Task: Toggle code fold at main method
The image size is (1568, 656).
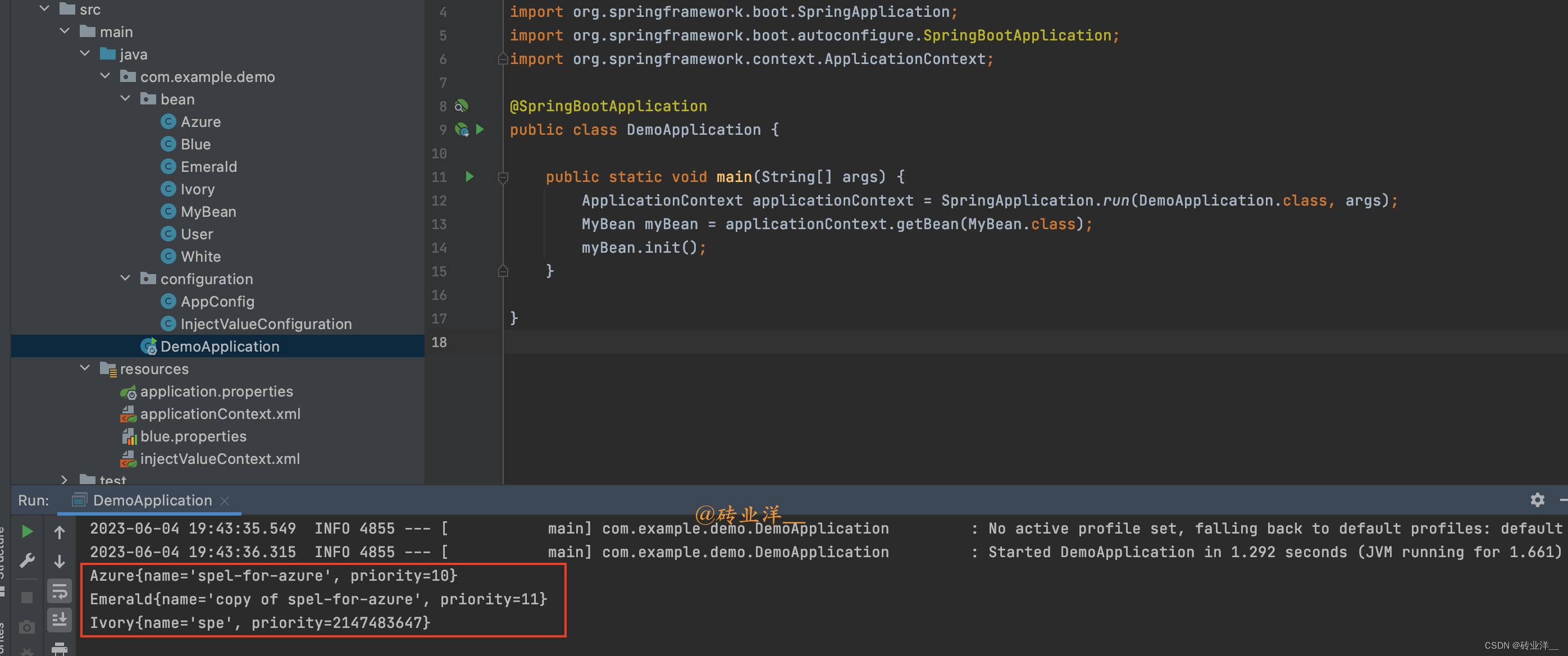Action: (x=503, y=177)
